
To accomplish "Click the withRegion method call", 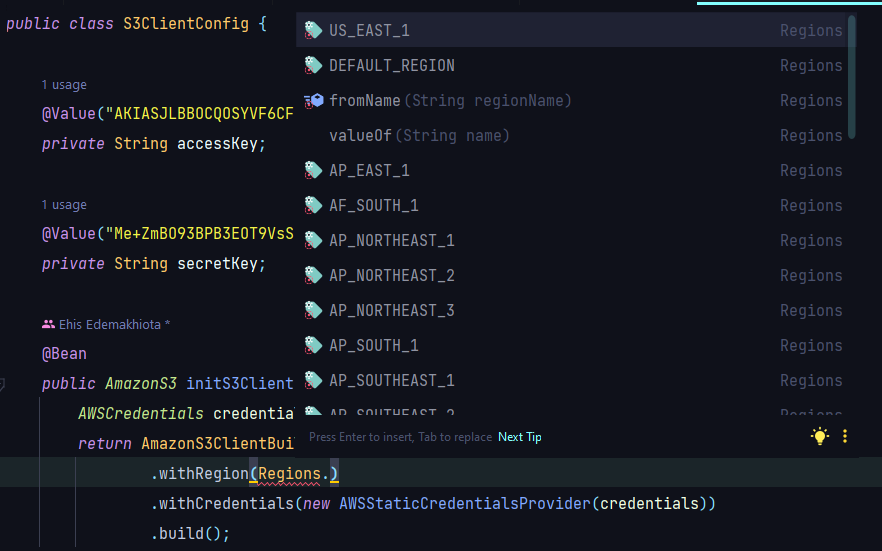I will point(204,474).
